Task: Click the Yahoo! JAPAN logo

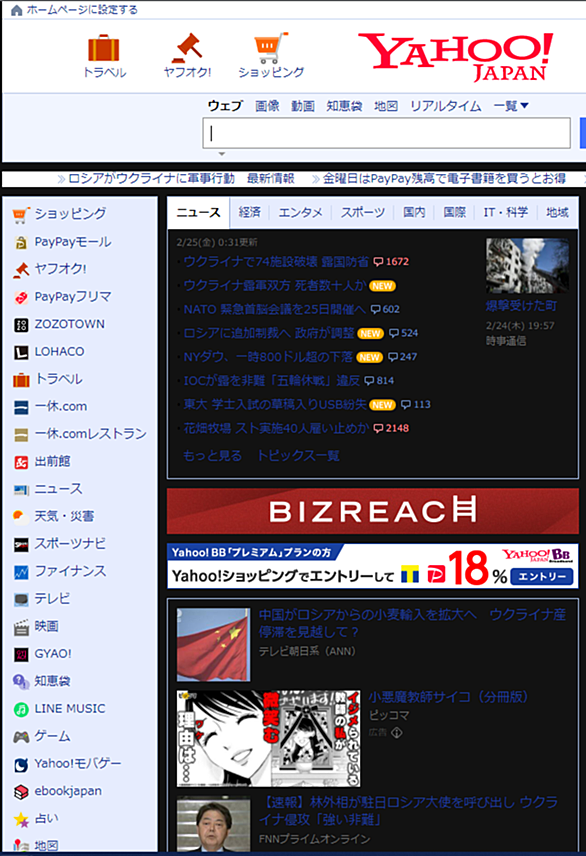Action: click(455, 57)
